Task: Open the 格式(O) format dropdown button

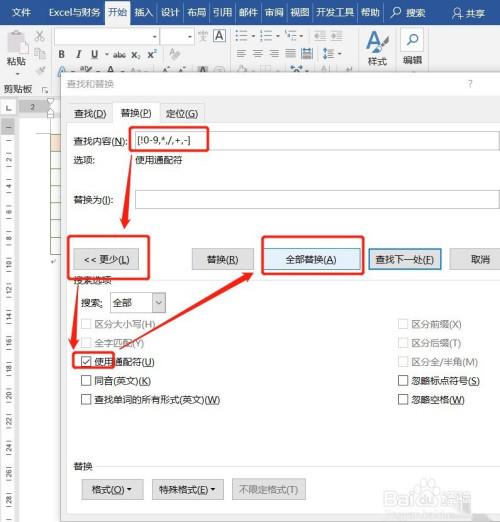Action: (x=112, y=489)
